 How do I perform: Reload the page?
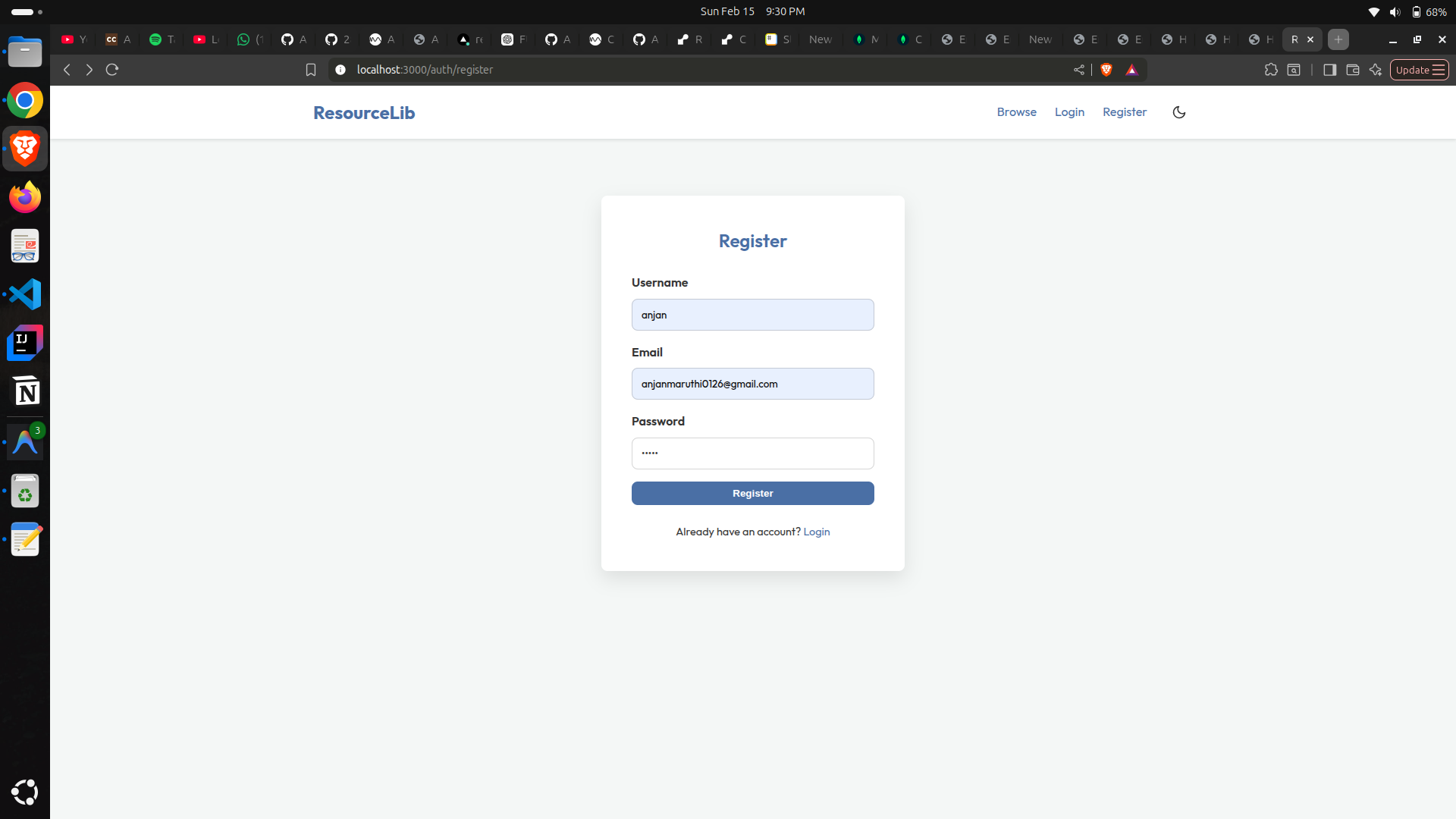coord(112,70)
